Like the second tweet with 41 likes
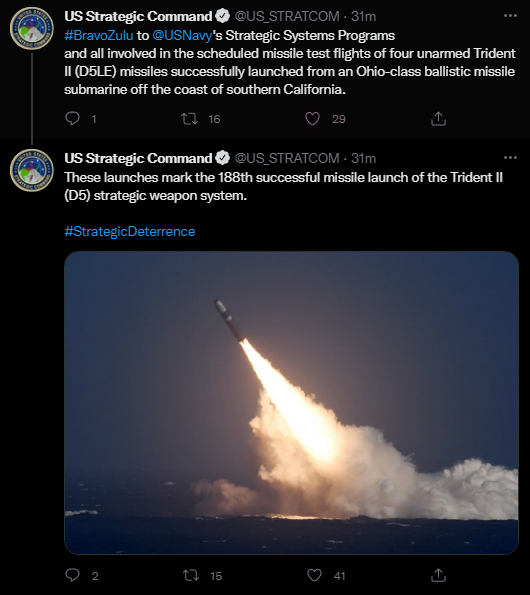The width and height of the screenshot is (530, 595). tap(314, 575)
